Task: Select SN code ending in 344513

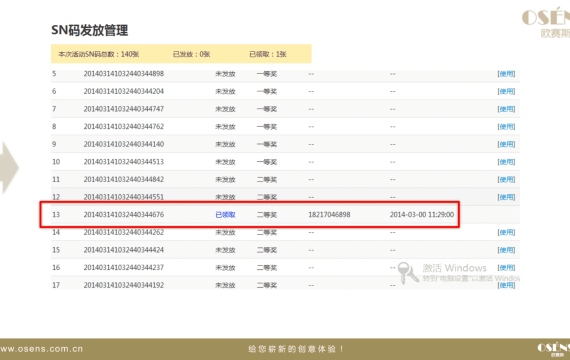Action: pos(124,162)
